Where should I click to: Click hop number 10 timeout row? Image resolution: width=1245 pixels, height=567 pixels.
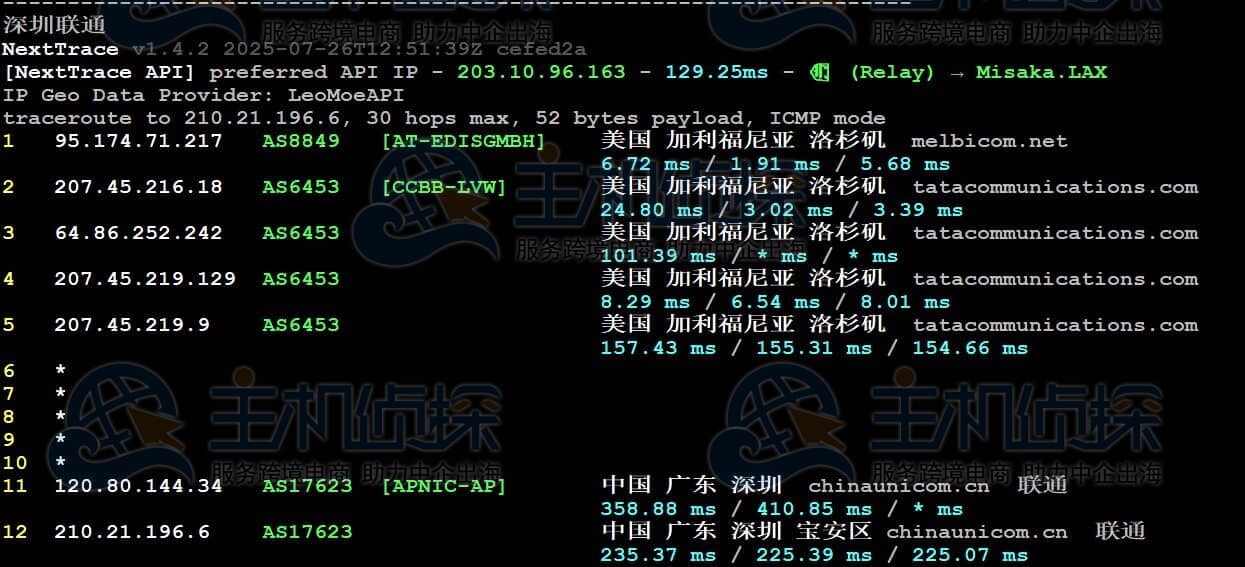tap(34, 463)
